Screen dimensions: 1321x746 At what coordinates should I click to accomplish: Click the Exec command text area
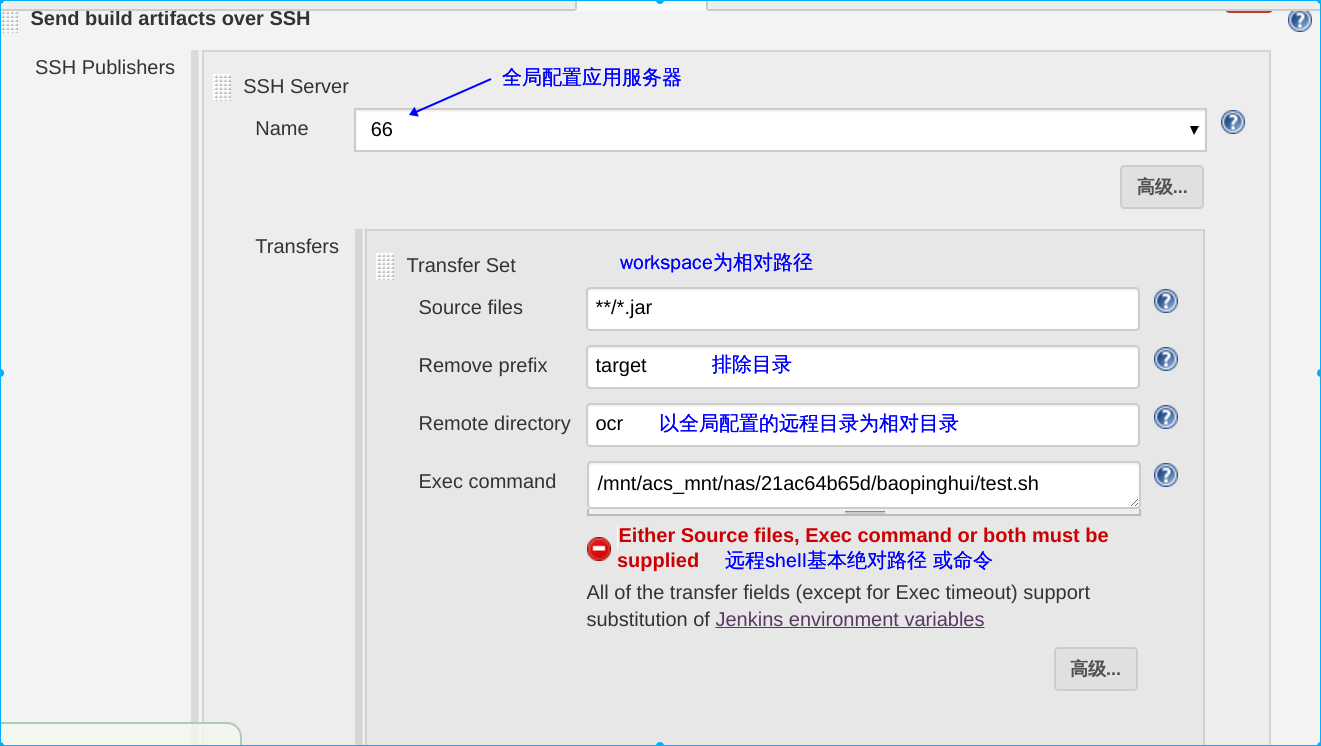point(862,484)
